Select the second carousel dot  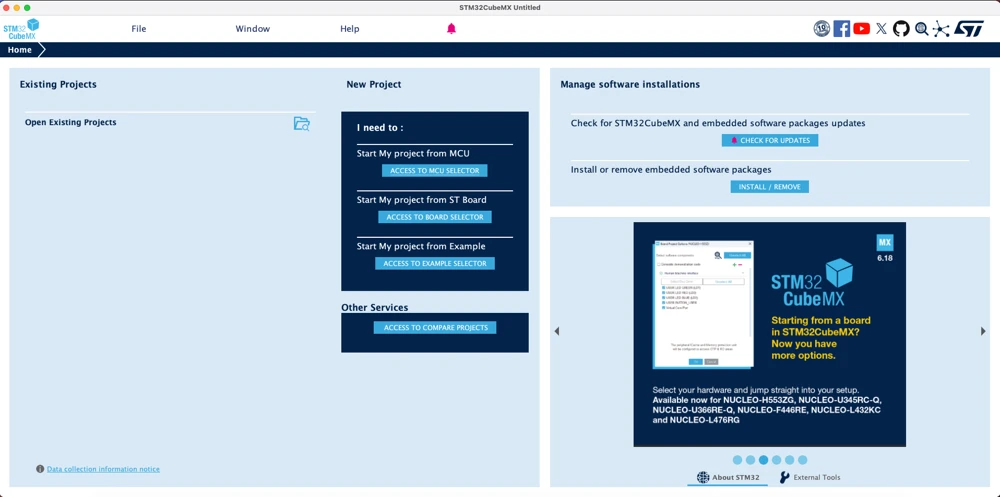coord(751,460)
